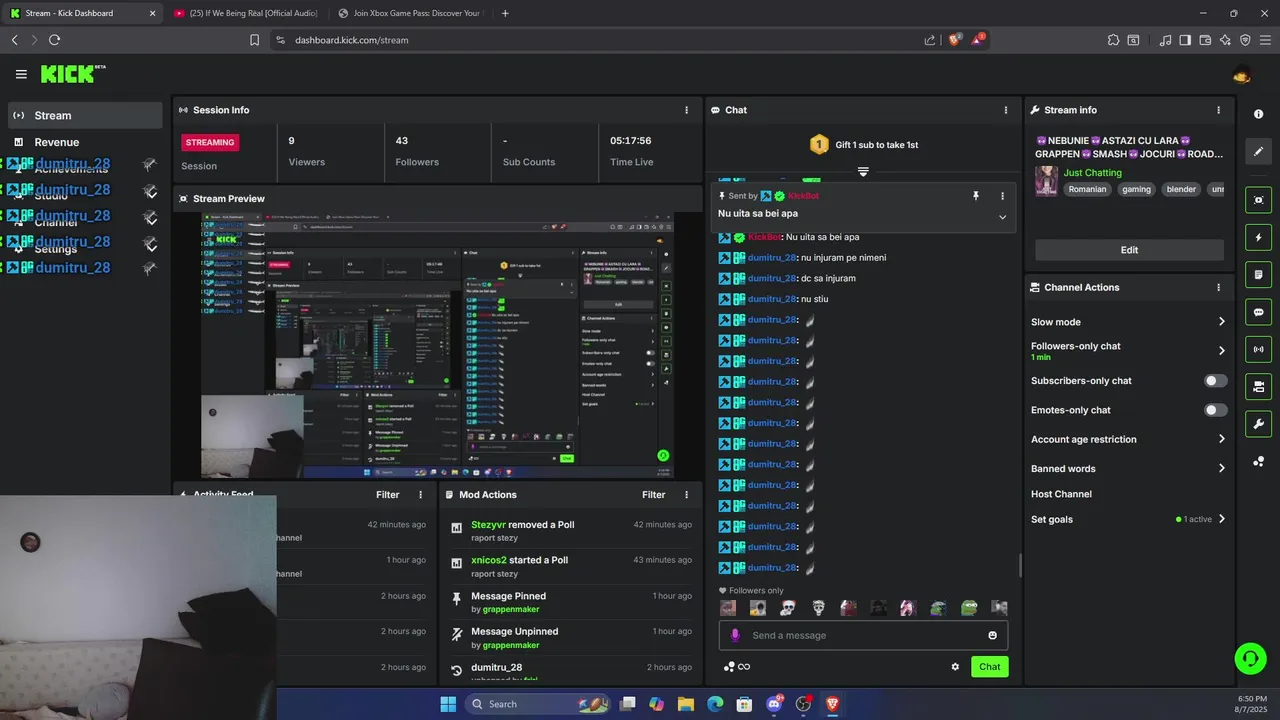This screenshot has width=1280, height=720.
Task: Open Filter in Mod Actions panel
Action: pos(653,494)
